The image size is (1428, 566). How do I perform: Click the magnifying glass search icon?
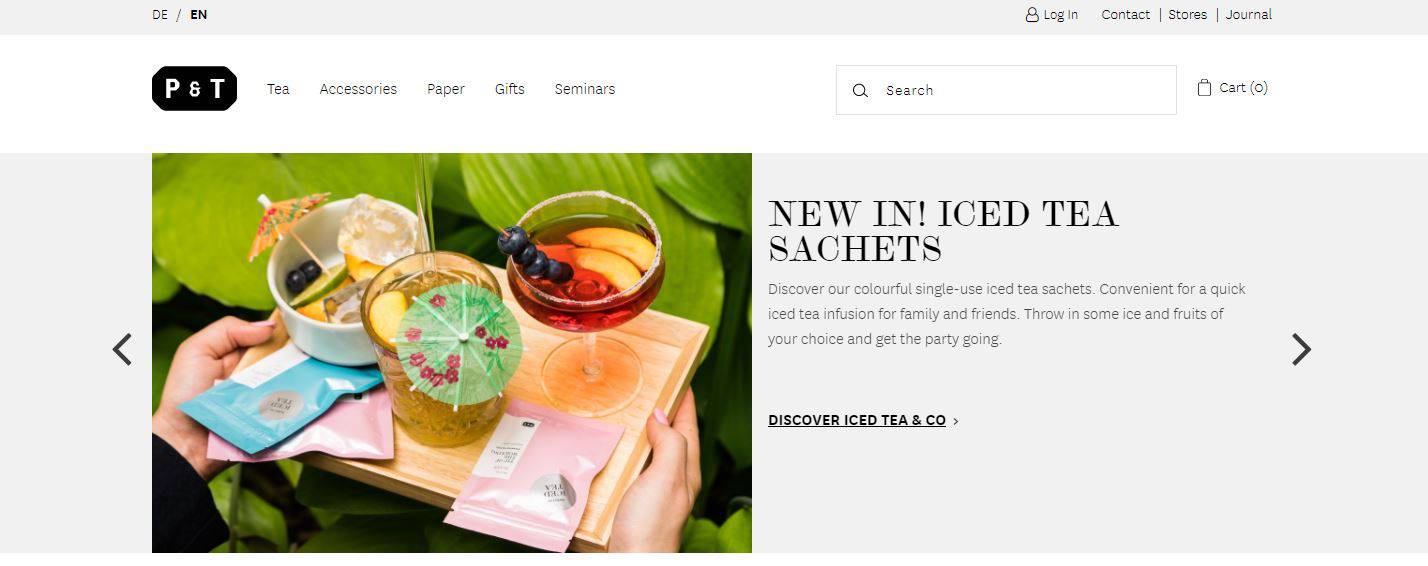click(860, 90)
